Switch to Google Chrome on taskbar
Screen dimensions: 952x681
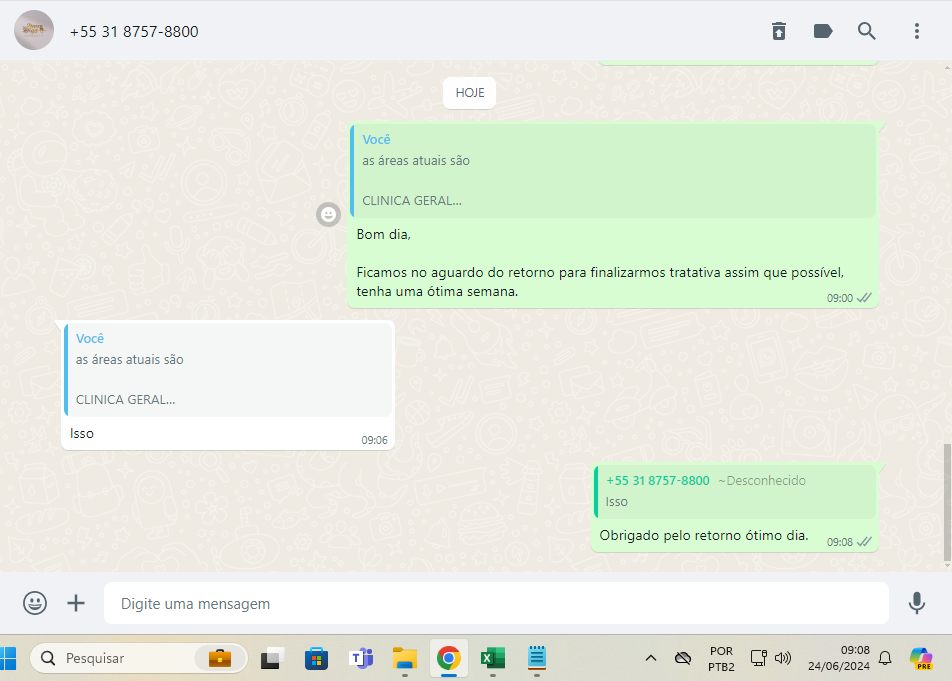click(x=449, y=658)
